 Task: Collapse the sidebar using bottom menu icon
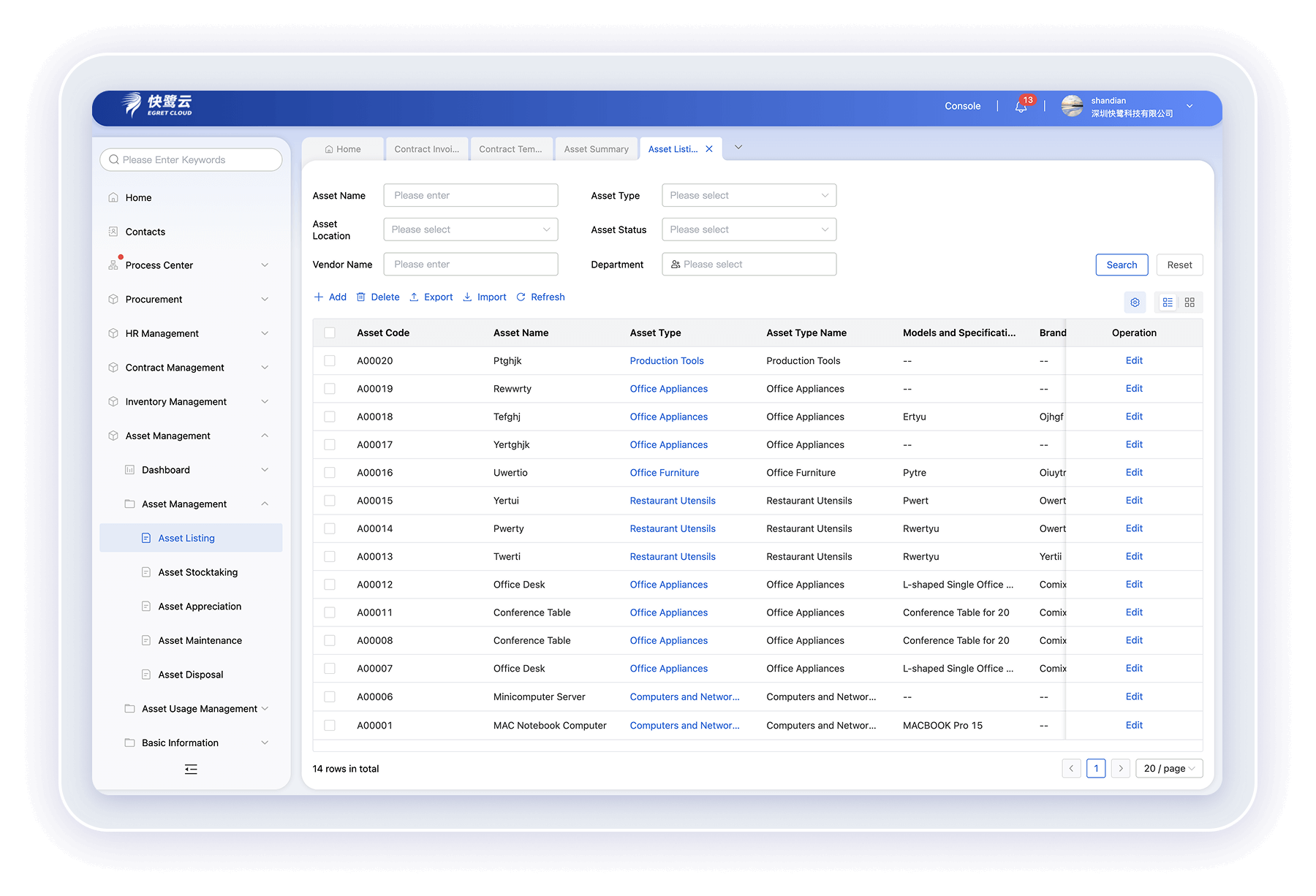tap(191, 769)
